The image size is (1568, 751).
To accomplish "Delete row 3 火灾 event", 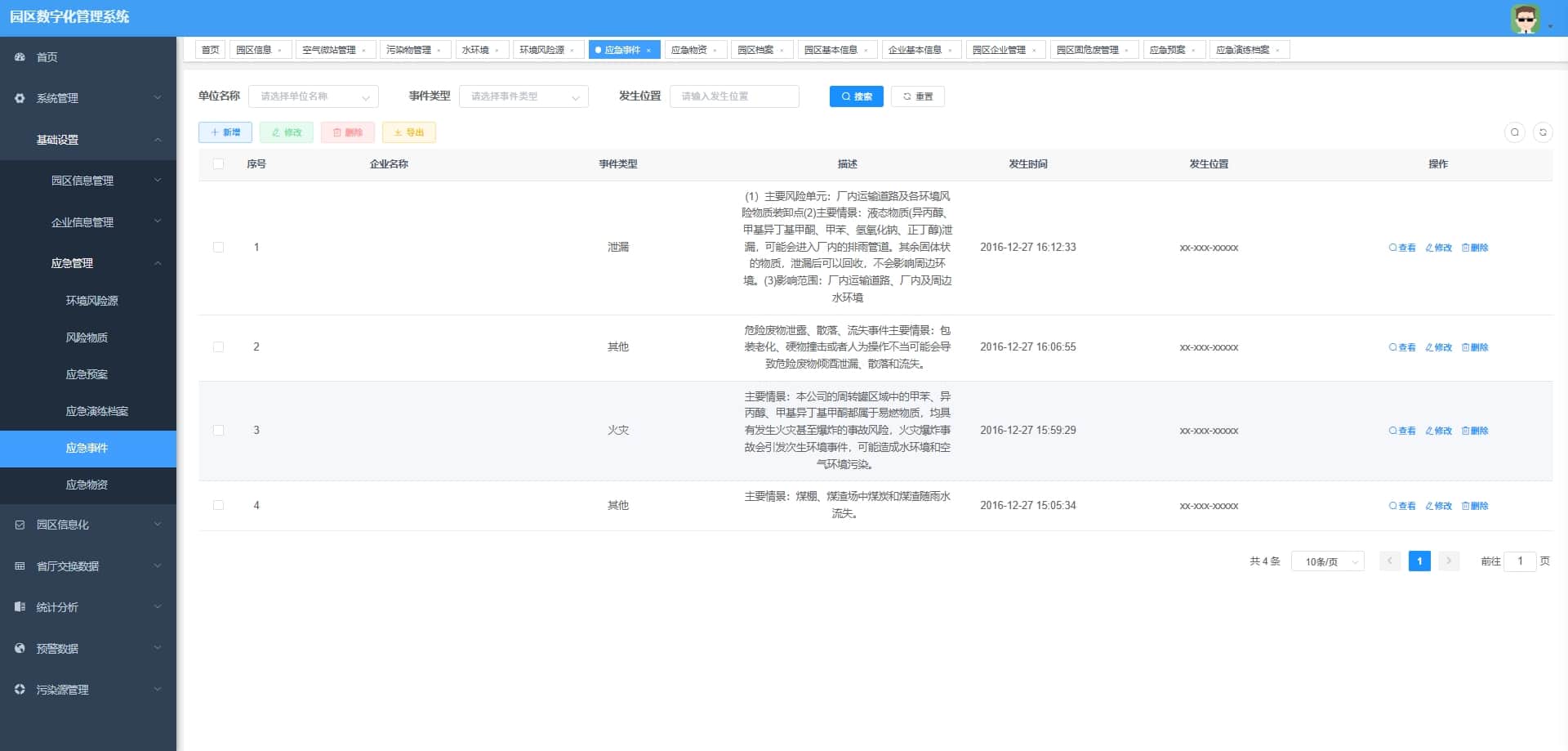I will (x=1475, y=431).
